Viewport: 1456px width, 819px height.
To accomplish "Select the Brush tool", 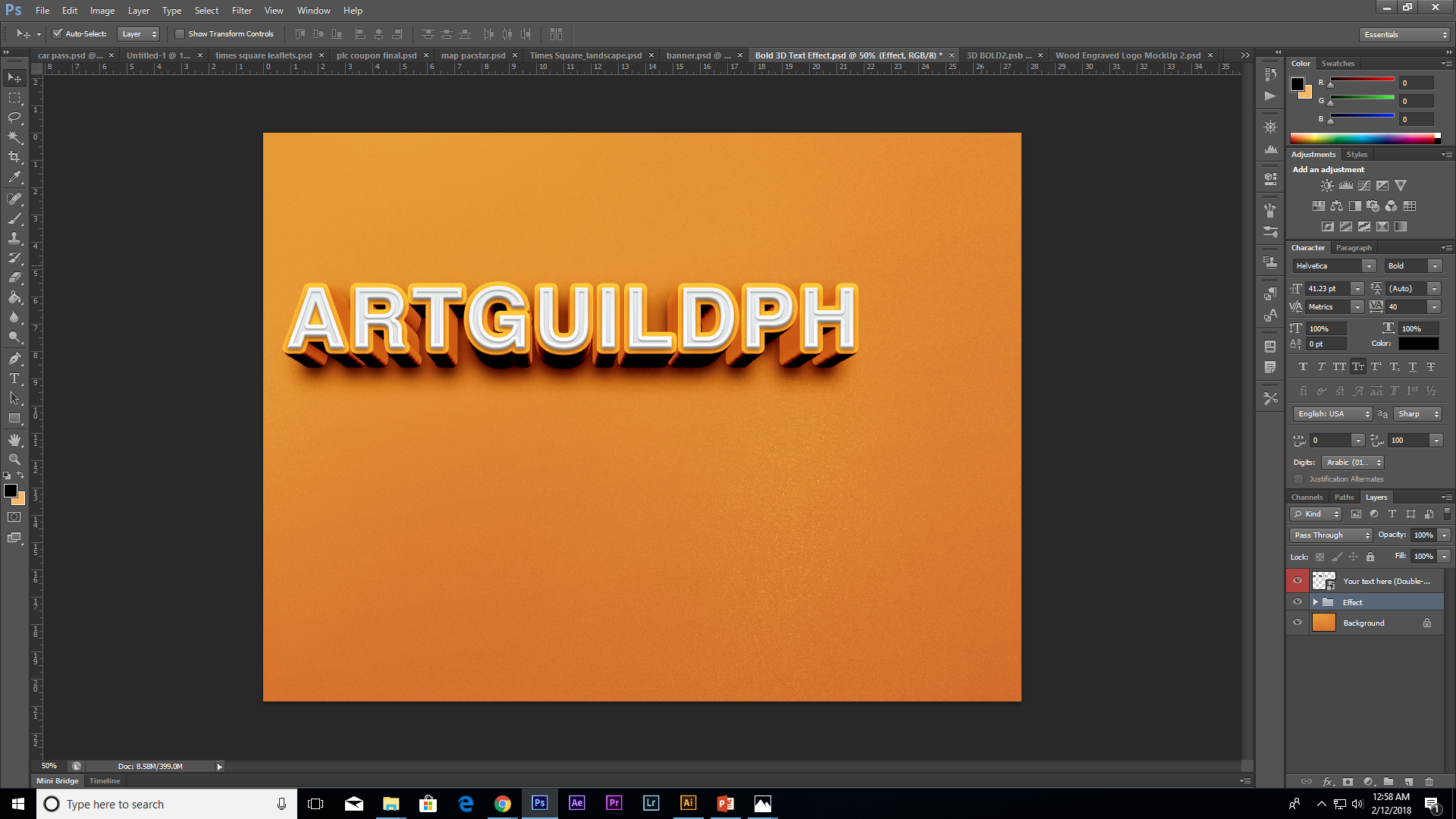I will (14, 218).
